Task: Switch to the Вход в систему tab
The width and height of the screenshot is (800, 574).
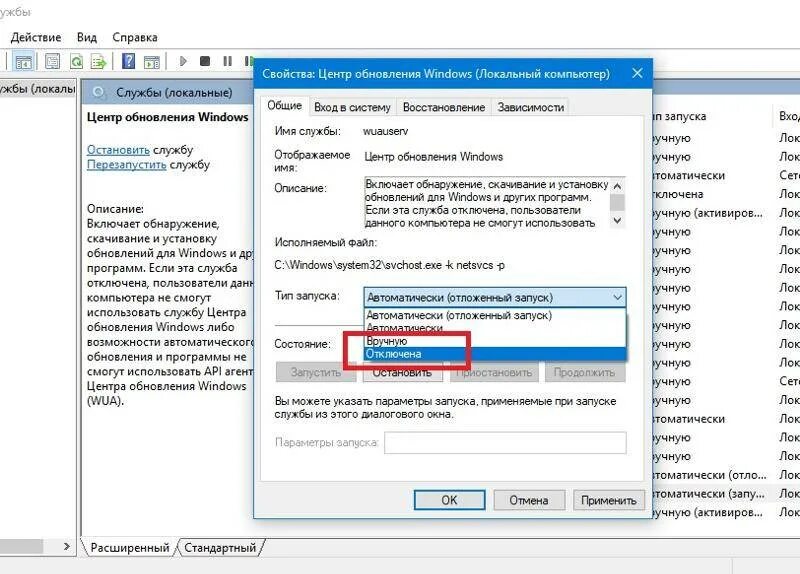Action: [x=352, y=107]
